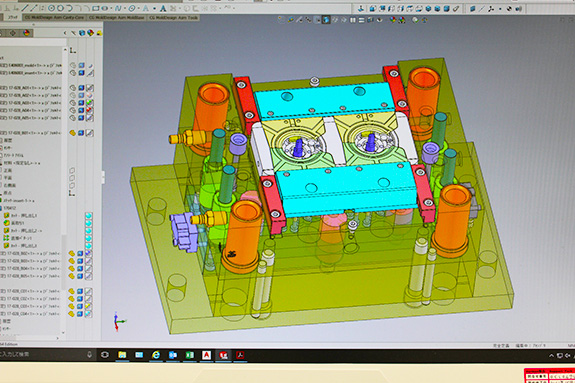Select the 17-028_A03 component in tree

coord(32,103)
